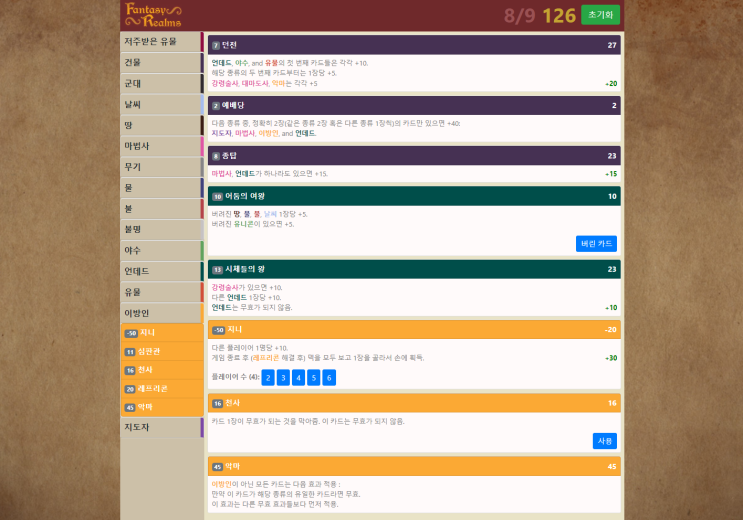Click the 어둠의 여왕 card header
This screenshot has width=743, height=520.
(x=414, y=196)
